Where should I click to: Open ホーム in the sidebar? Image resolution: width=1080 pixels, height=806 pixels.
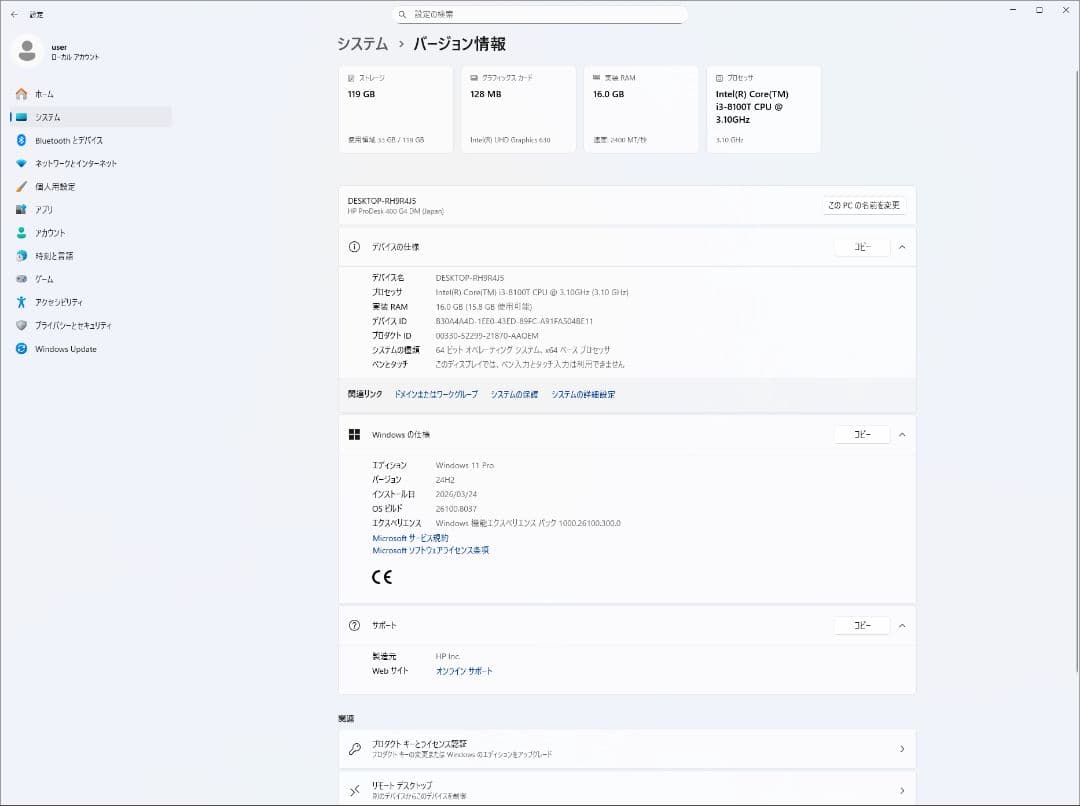(91, 94)
